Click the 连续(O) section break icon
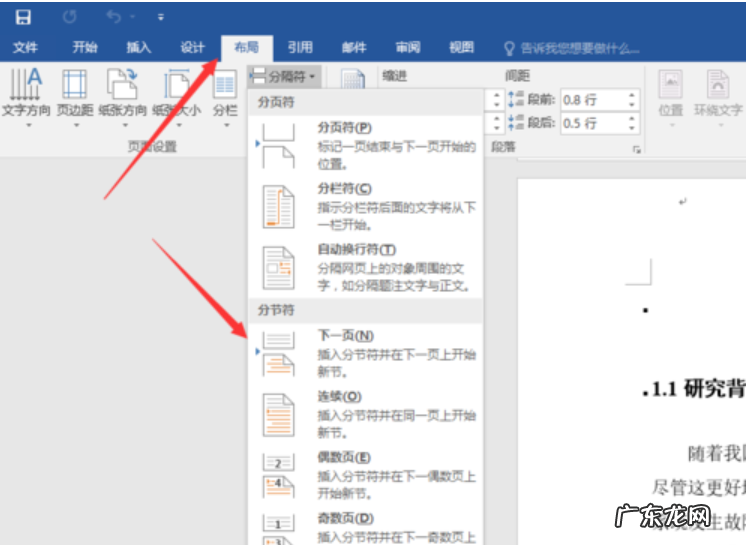 (x=278, y=415)
